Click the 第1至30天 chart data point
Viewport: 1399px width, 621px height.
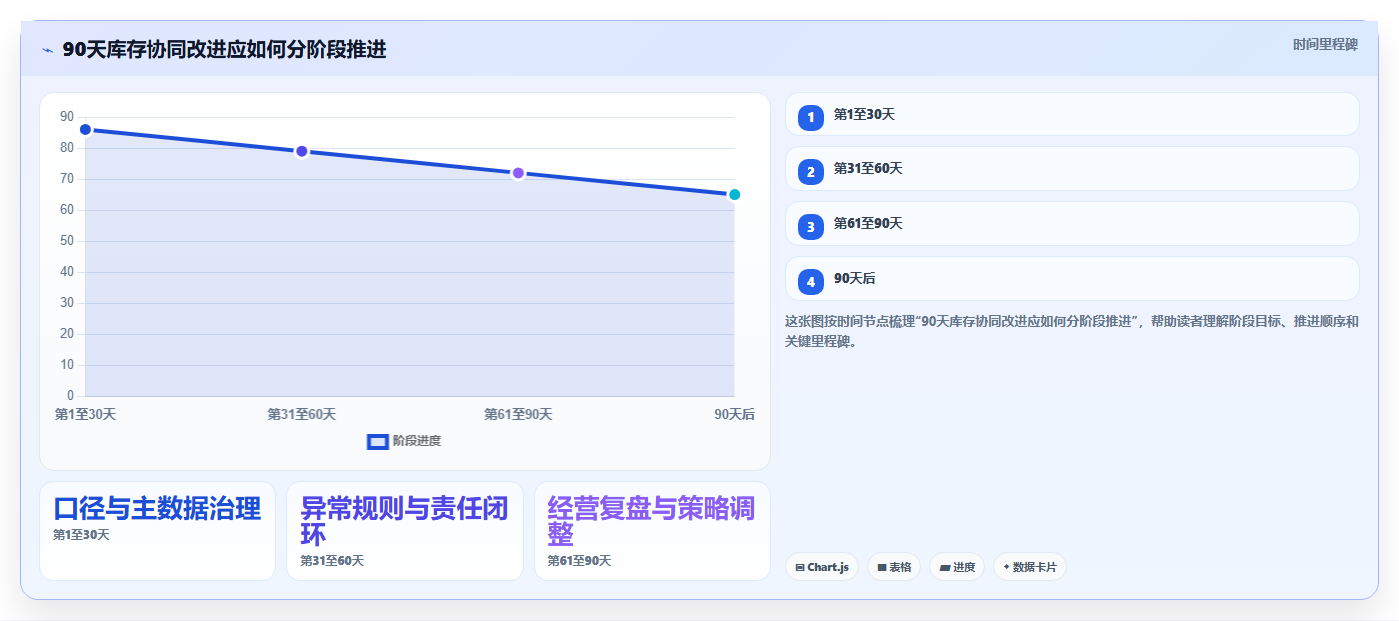click(x=85, y=130)
